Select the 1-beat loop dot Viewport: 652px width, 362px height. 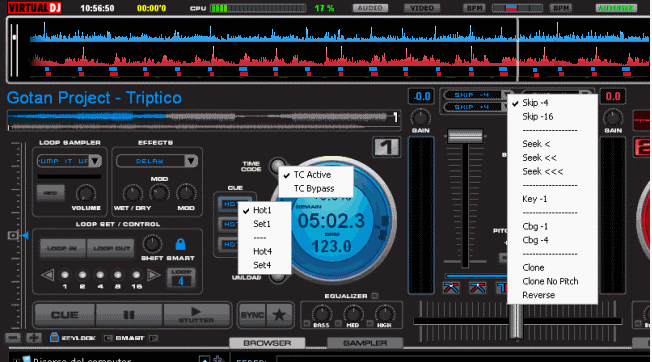click(x=64, y=275)
